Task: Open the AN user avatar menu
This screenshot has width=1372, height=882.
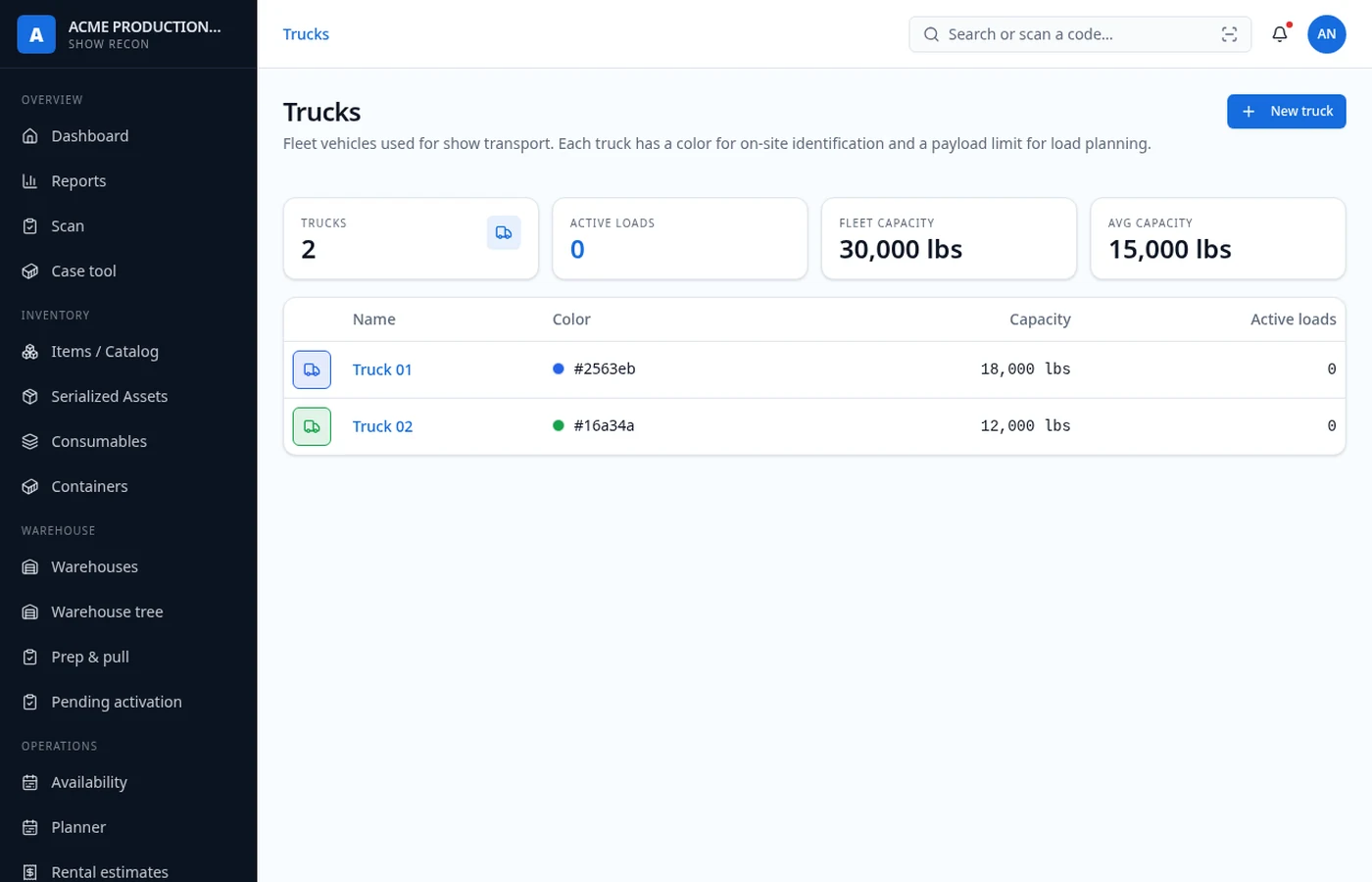Action: [1327, 34]
